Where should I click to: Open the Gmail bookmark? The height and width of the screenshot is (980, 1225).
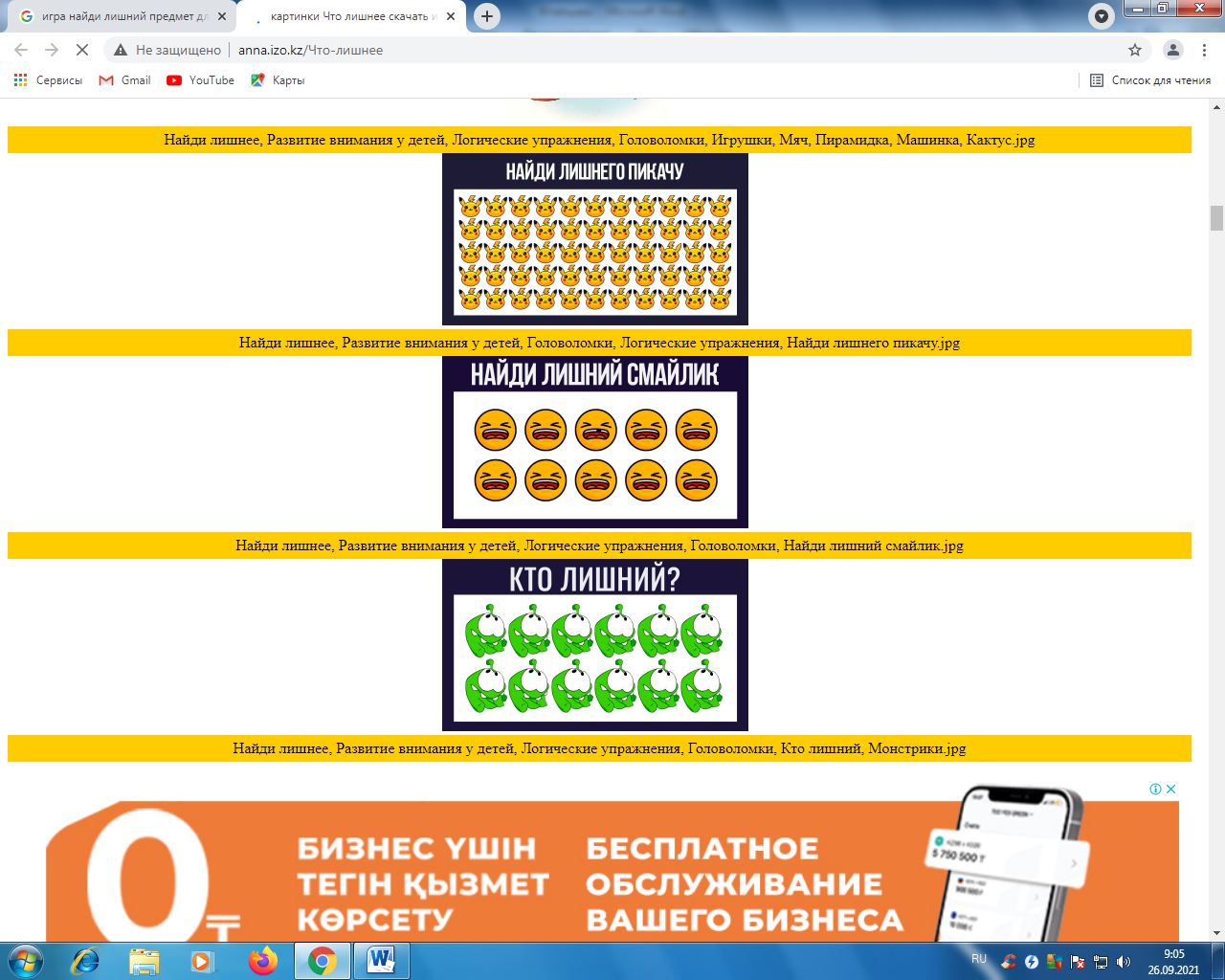coord(125,80)
